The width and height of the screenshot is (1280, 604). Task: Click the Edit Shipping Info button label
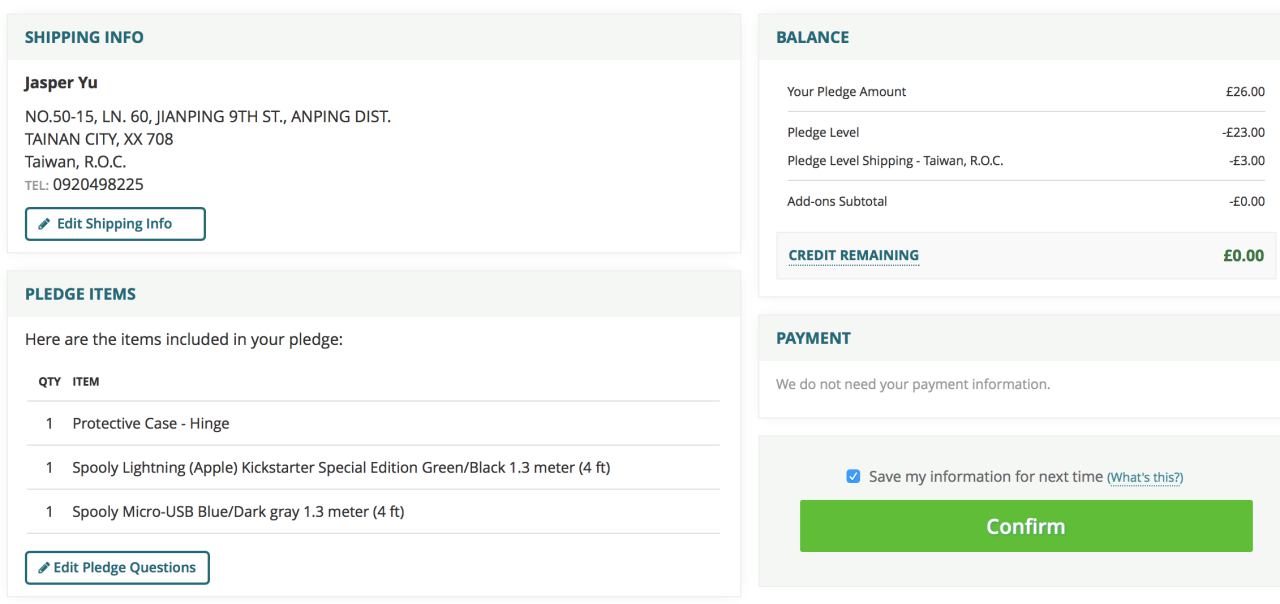tap(114, 224)
